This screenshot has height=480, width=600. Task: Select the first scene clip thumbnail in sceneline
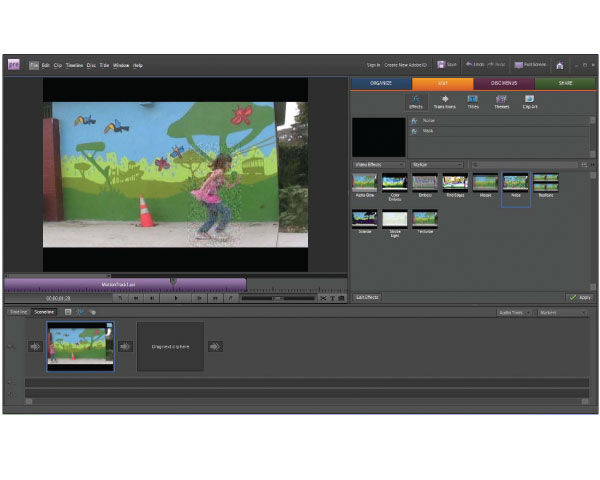pos(80,346)
